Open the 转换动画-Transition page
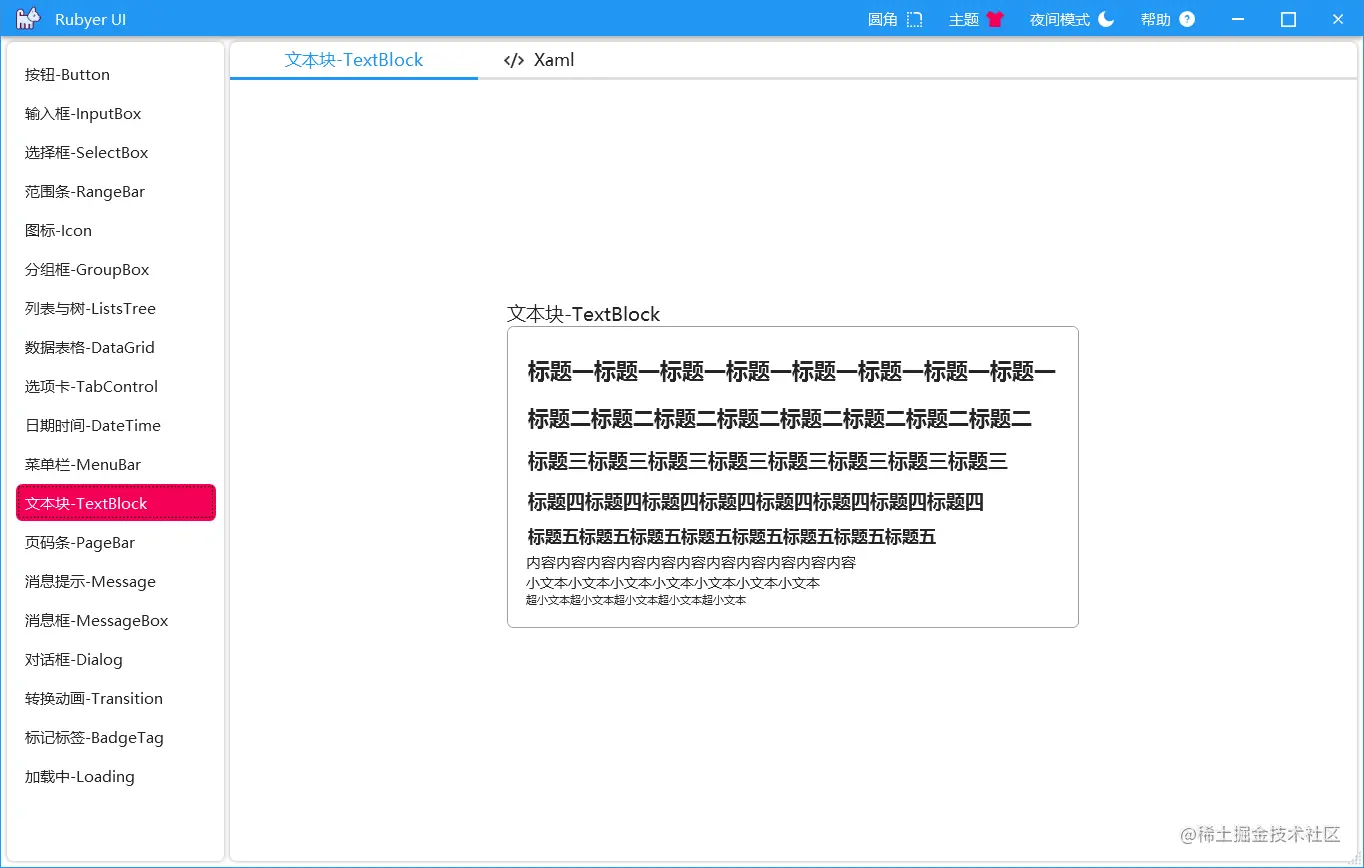This screenshot has width=1364, height=868. pyautogui.click(x=93, y=698)
